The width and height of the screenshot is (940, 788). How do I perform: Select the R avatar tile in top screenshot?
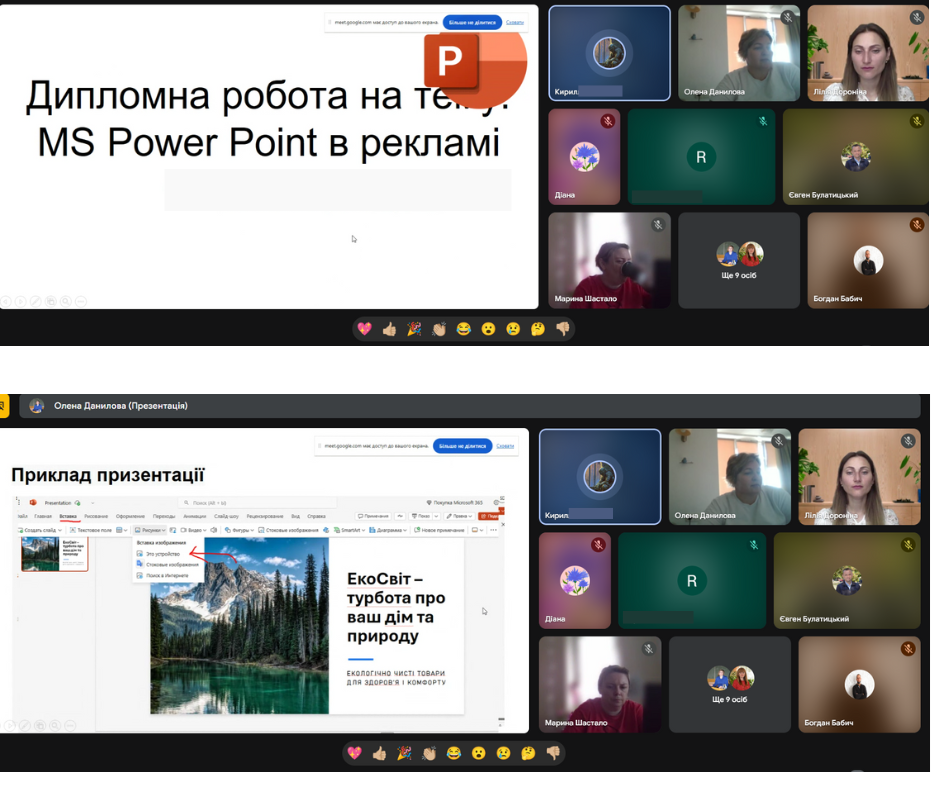(701, 157)
